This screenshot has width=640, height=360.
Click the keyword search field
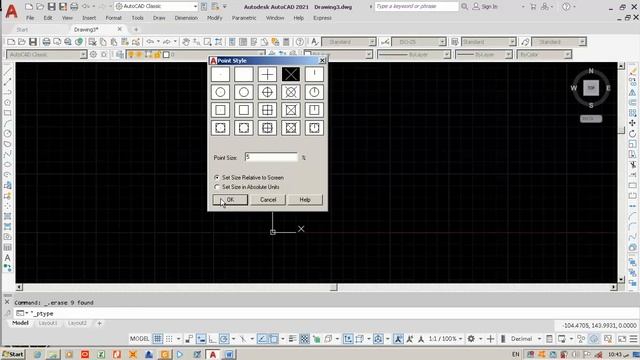tap(416, 7)
